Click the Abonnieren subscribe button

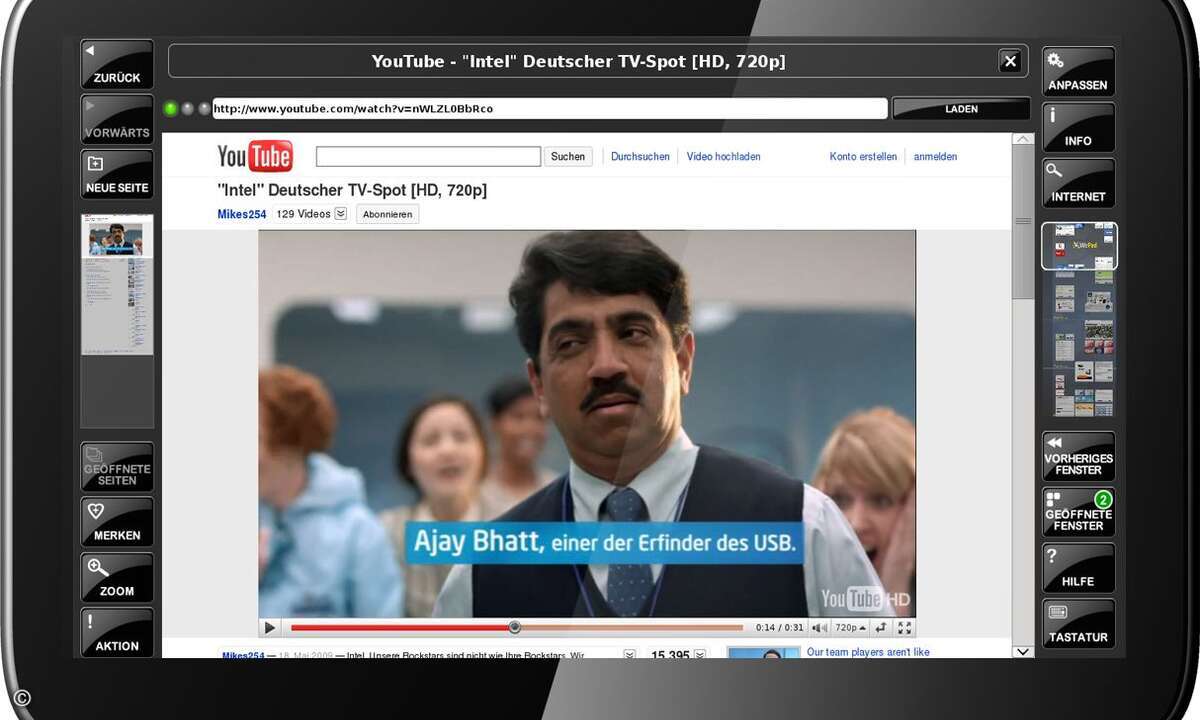[x=387, y=214]
